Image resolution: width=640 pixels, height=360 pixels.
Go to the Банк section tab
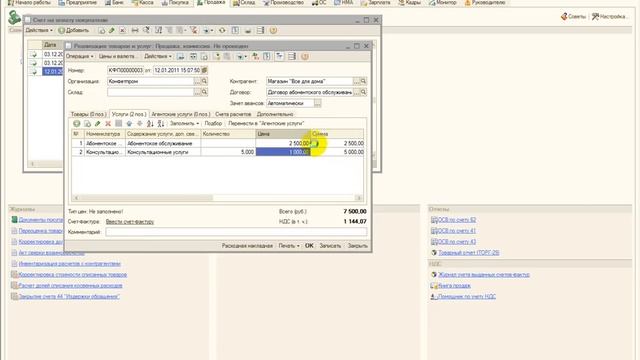(114, 2)
